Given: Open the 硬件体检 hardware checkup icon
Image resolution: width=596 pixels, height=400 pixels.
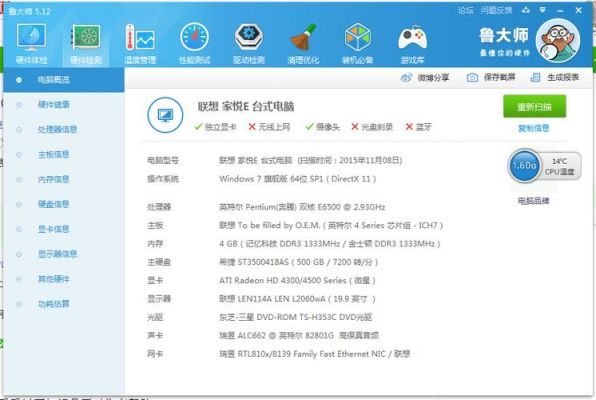Looking at the screenshot, I should tap(32, 43).
